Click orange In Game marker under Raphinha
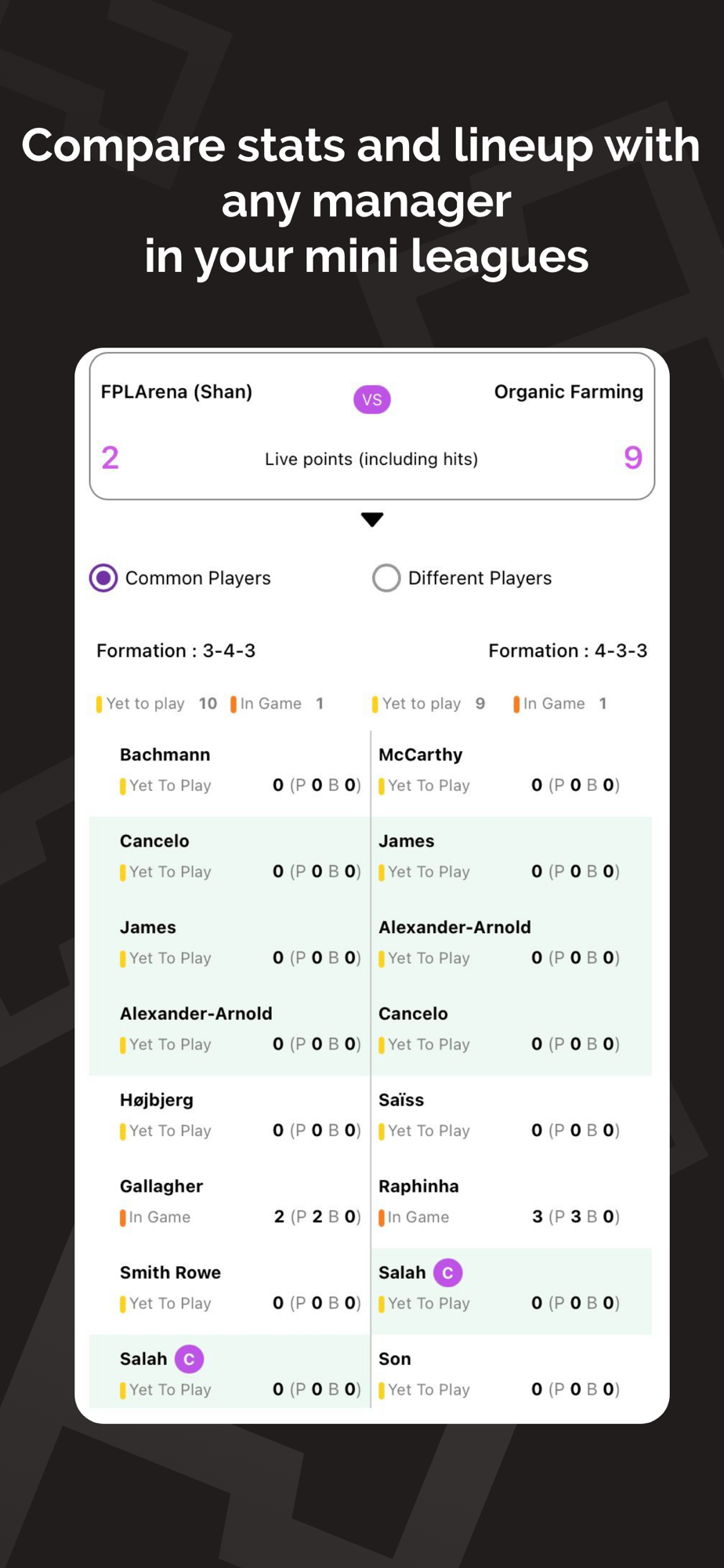Viewport: 724px width, 1568px height. 381,1218
